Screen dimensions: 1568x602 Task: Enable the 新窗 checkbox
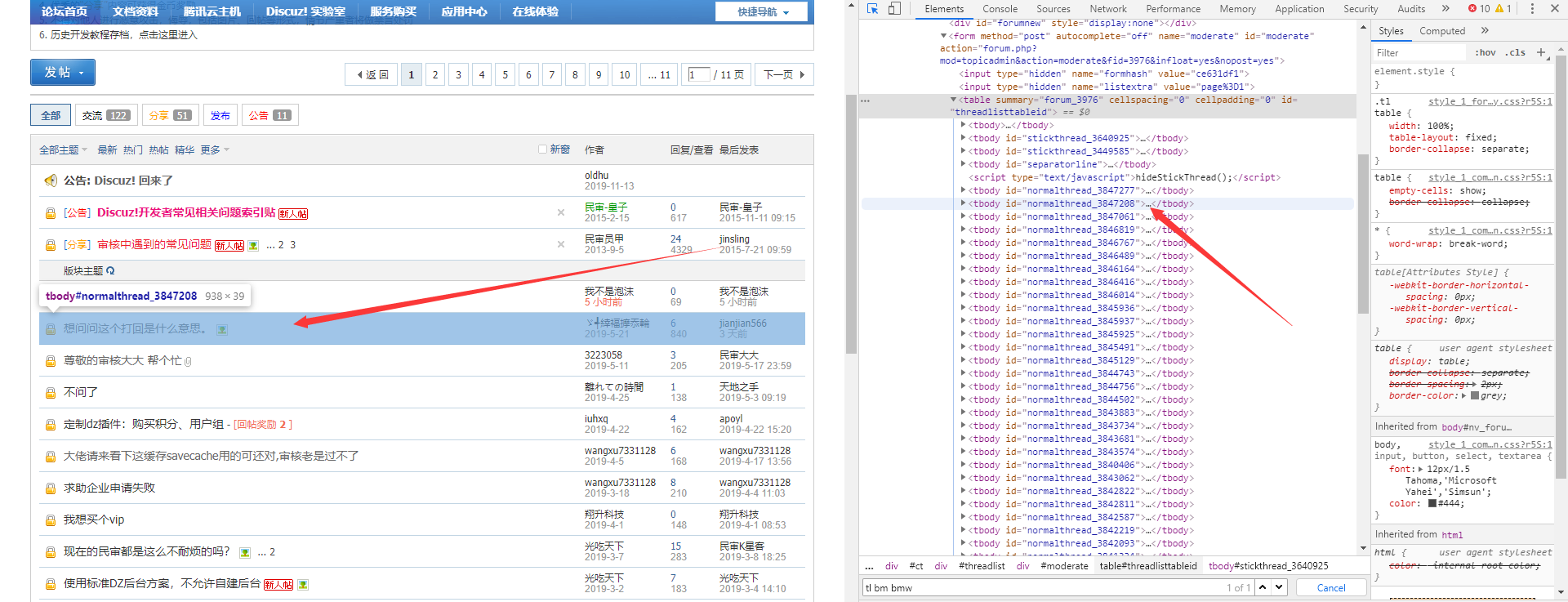[x=542, y=149]
